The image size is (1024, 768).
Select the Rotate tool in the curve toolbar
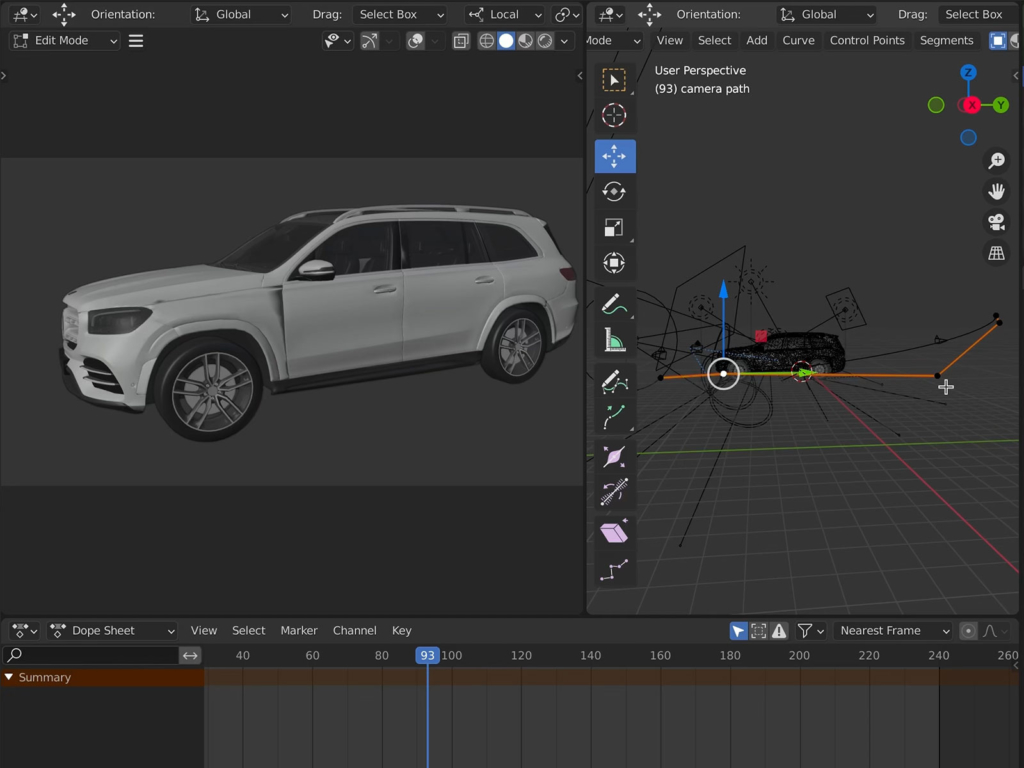coord(614,190)
